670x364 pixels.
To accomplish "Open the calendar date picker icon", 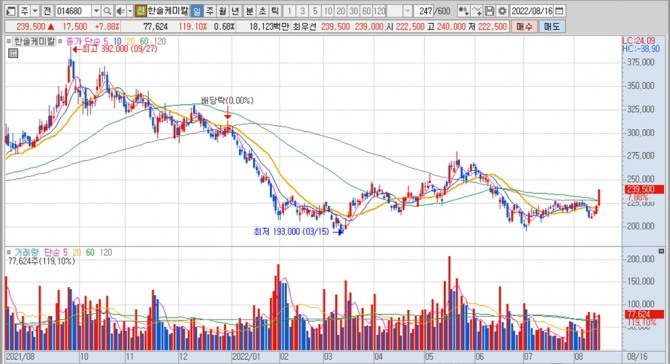I will (559, 11).
